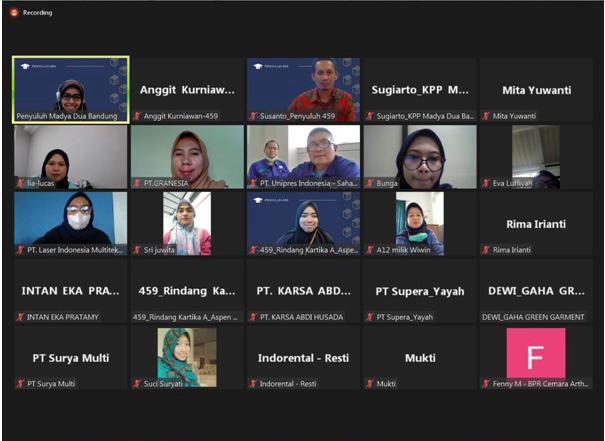The image size is (605, 441).
Task: Click muted mic icon beside Mukti label
Action: [370, 384]
